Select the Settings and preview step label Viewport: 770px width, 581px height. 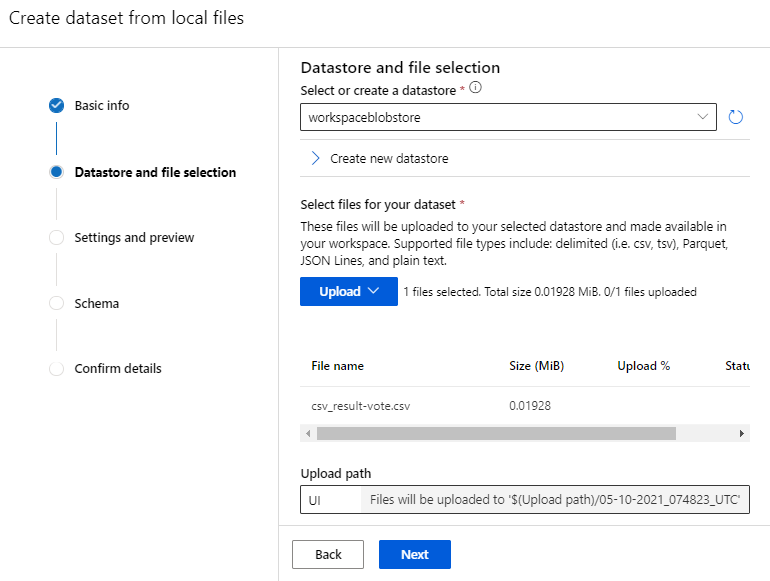(134, 238)
